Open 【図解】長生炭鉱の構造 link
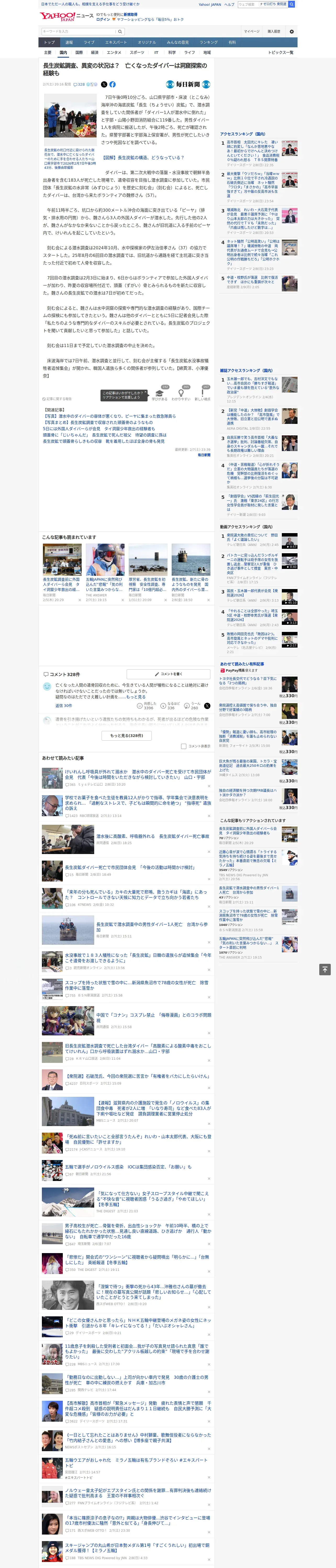The height and width of the screenshot is (1568, 336). point(143,158)
